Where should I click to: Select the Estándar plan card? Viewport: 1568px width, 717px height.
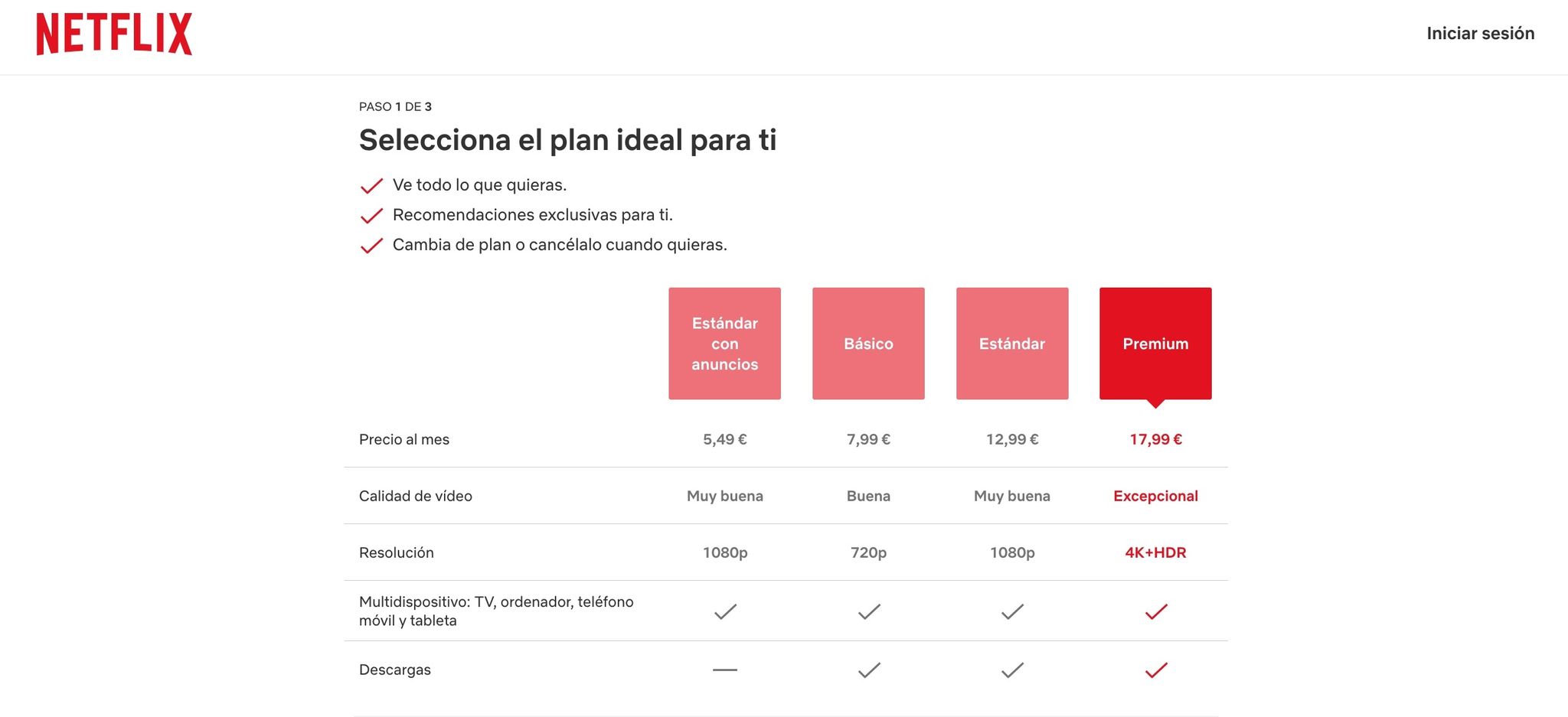1012,343
